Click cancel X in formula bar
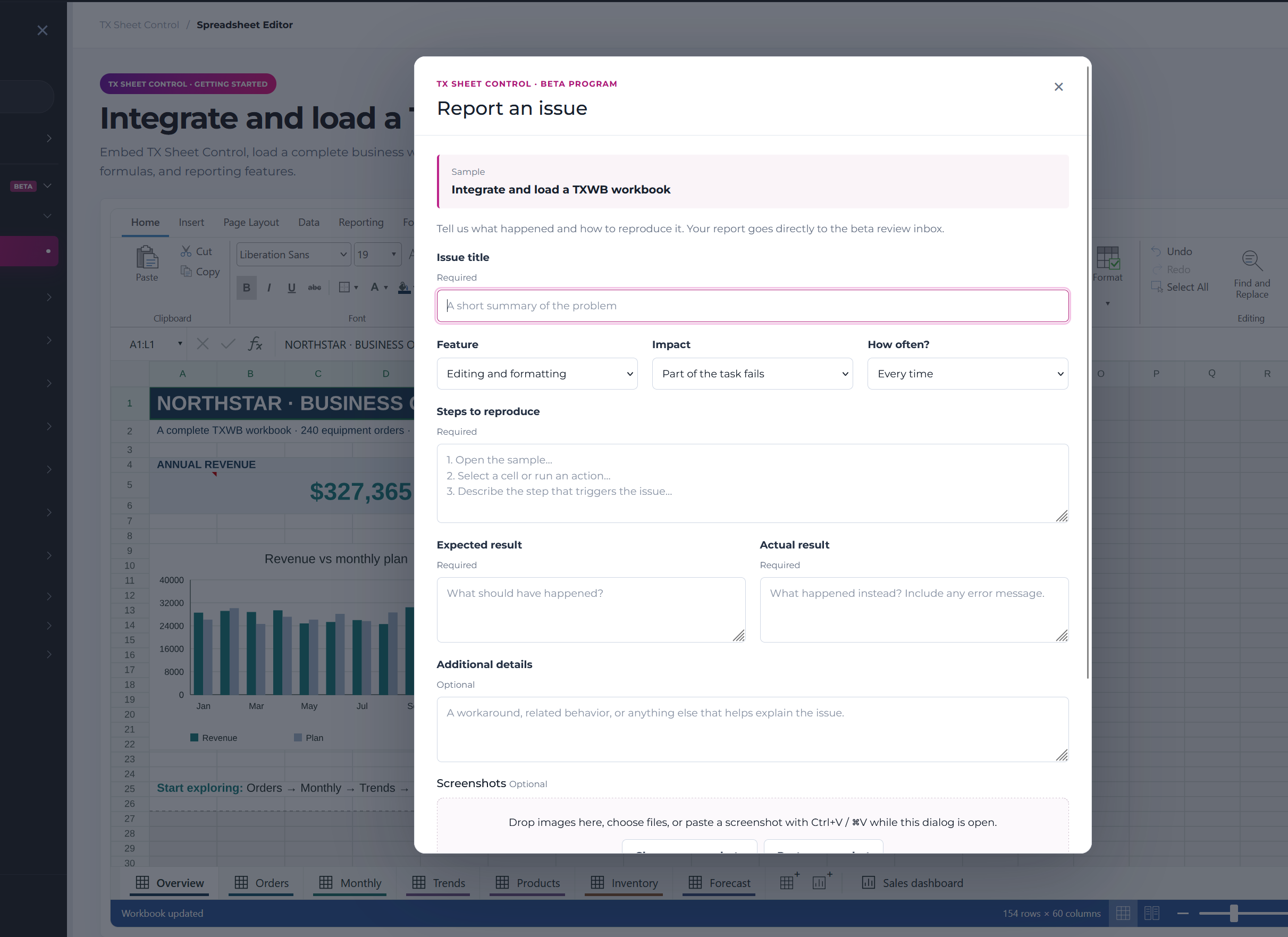 point(203,344)
